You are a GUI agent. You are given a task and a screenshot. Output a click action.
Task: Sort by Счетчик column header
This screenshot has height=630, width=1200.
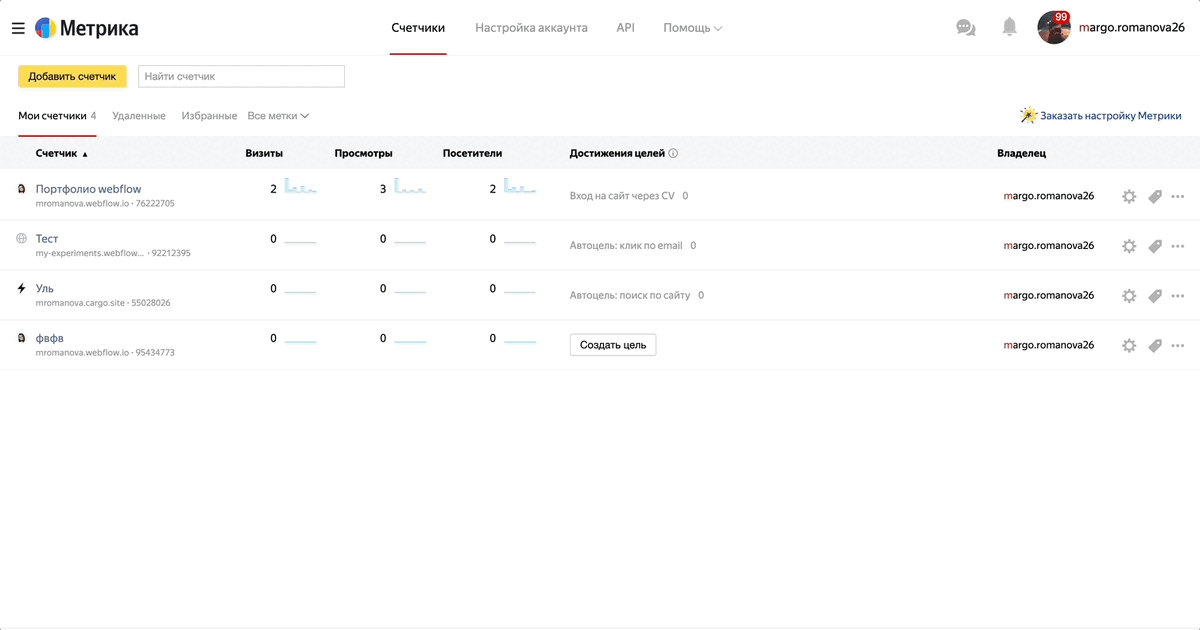click(x=62, y=154)
